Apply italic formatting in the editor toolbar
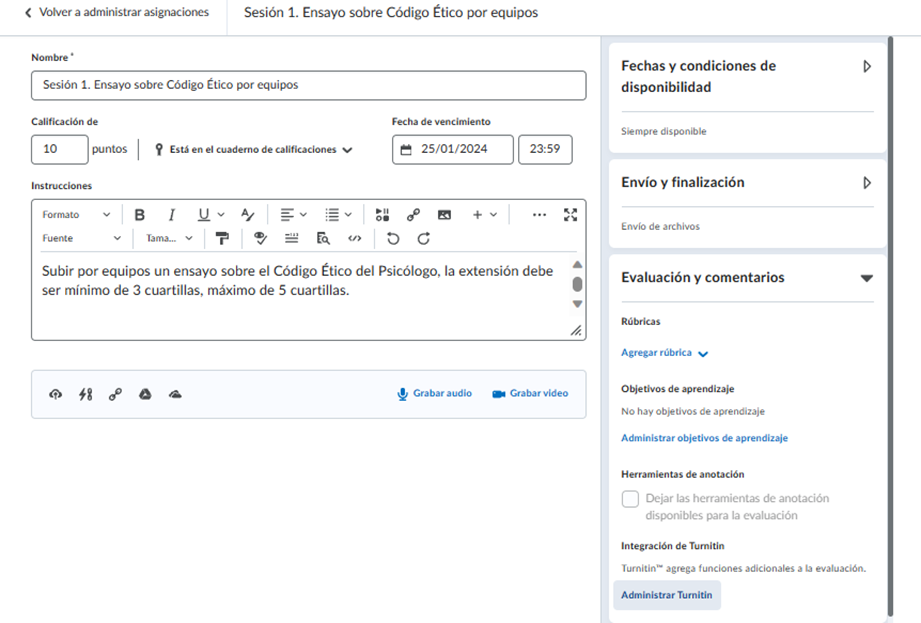 171,214
